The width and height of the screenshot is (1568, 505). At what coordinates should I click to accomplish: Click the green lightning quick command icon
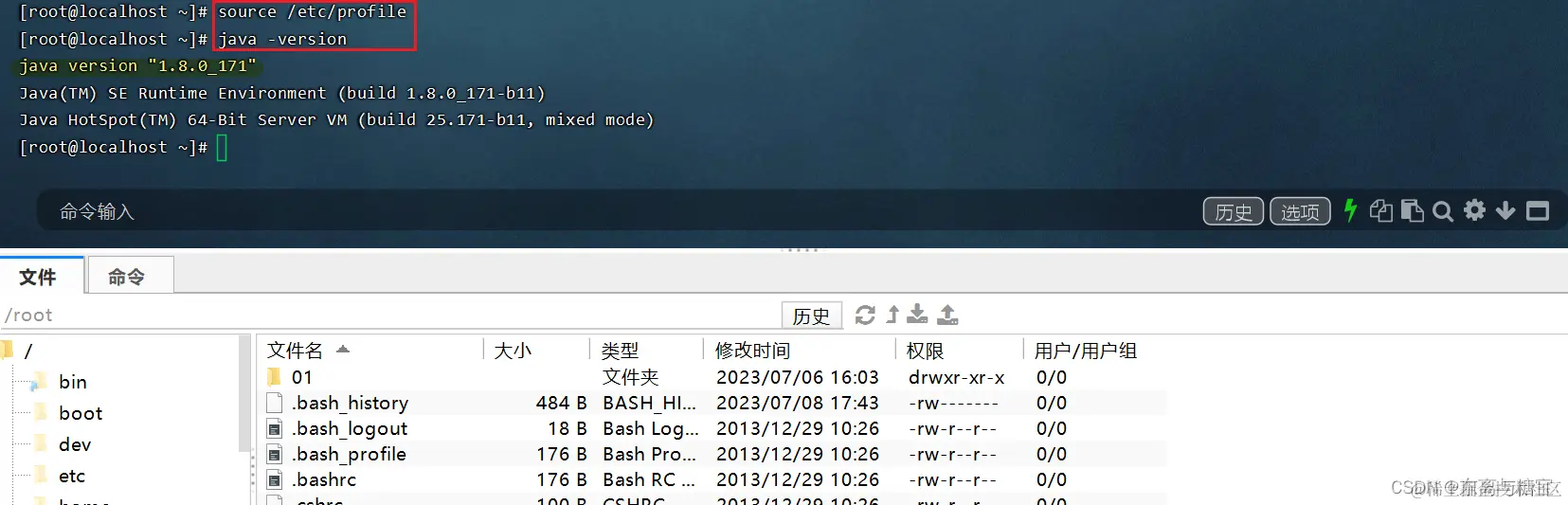1350,210
